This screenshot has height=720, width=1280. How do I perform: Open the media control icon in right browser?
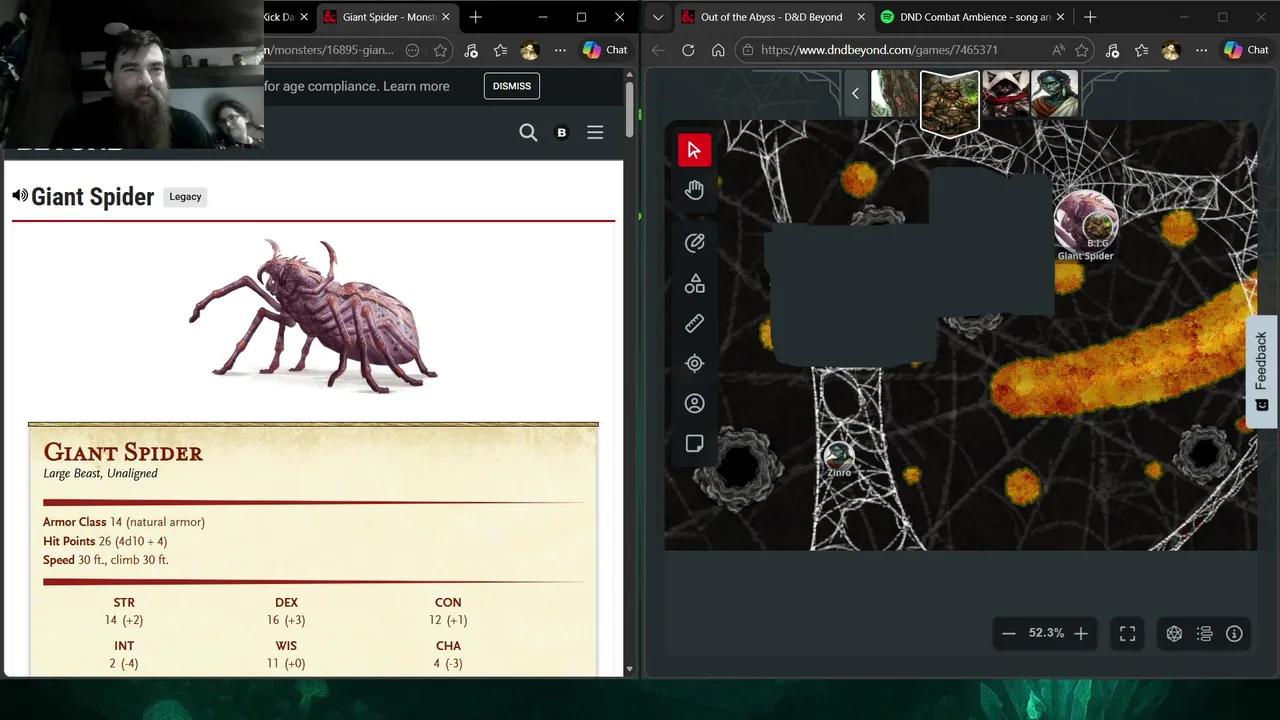click(1112, 50)
